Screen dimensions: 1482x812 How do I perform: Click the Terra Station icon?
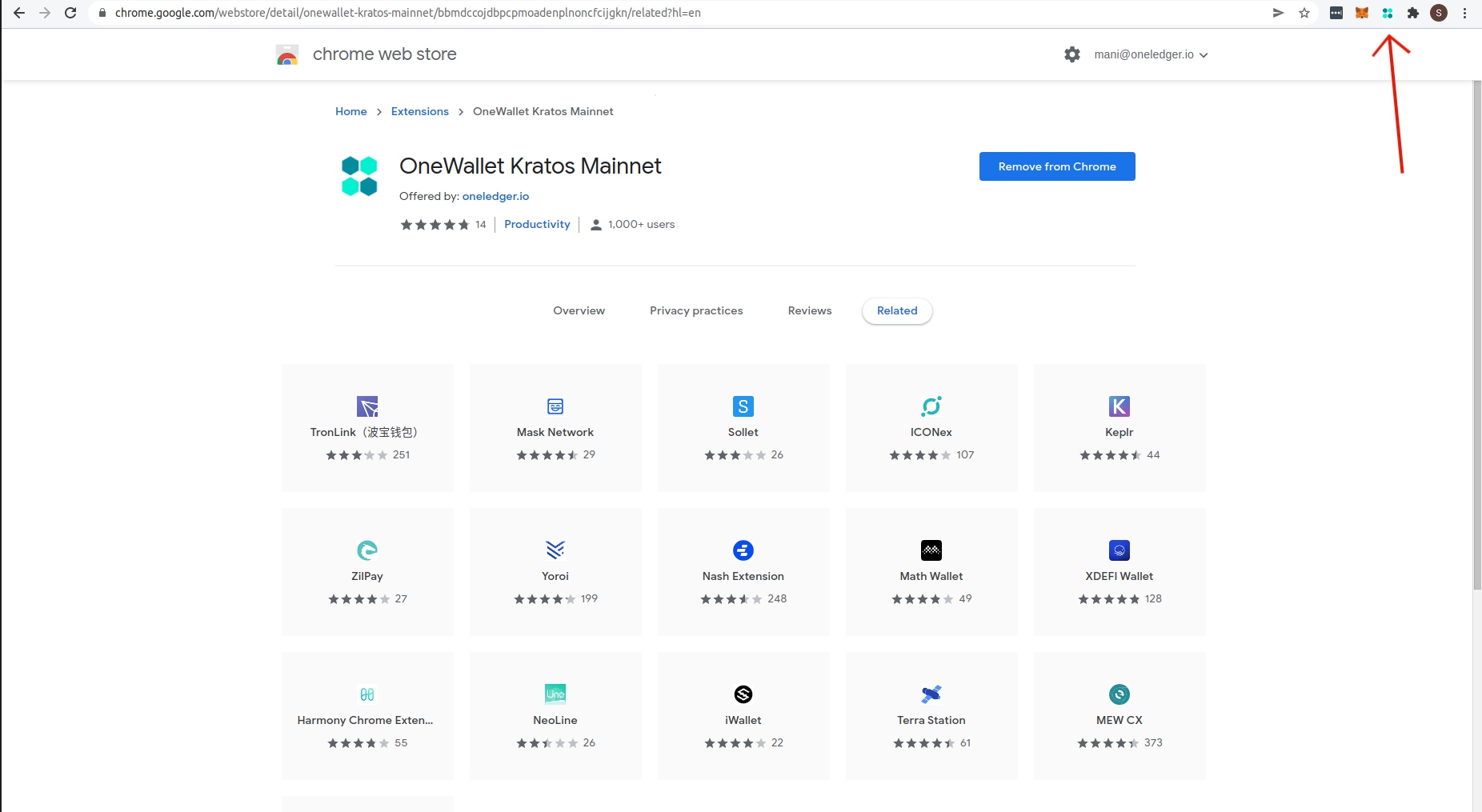931,694
